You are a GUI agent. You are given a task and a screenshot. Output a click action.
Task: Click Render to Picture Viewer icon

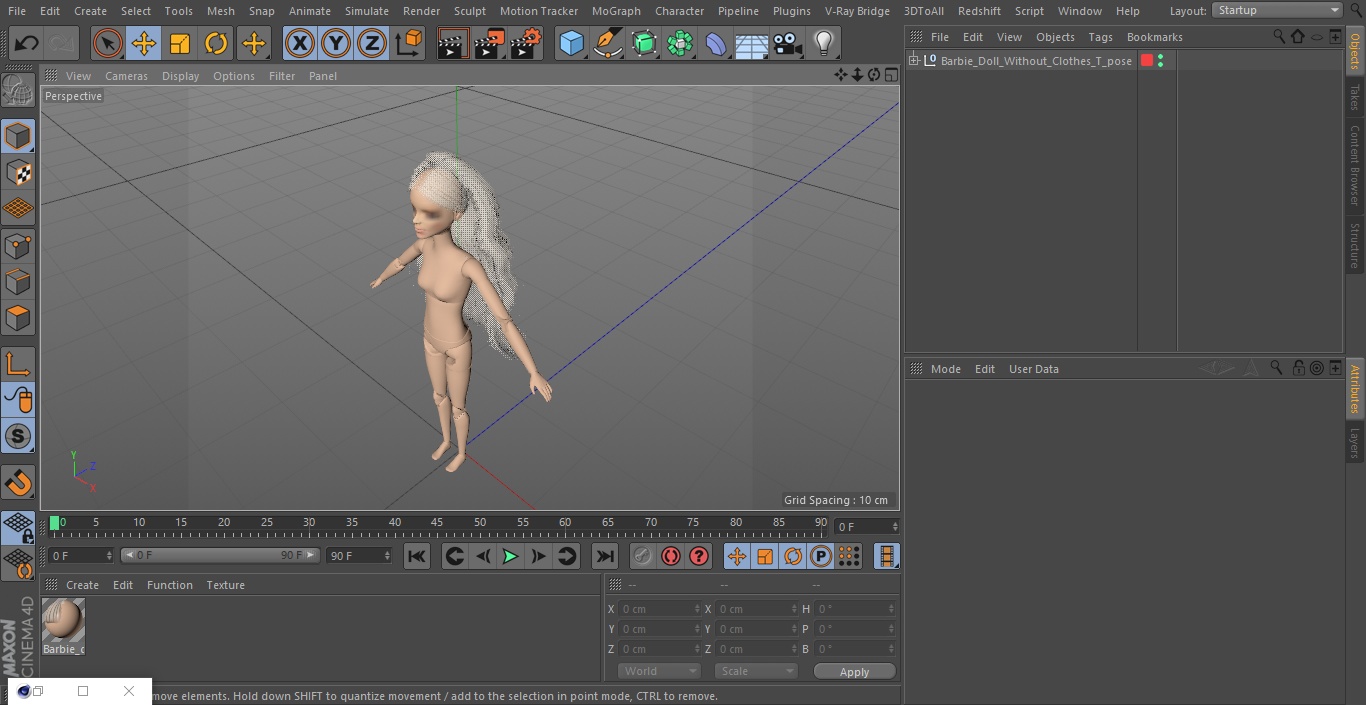tap(489, 43)
